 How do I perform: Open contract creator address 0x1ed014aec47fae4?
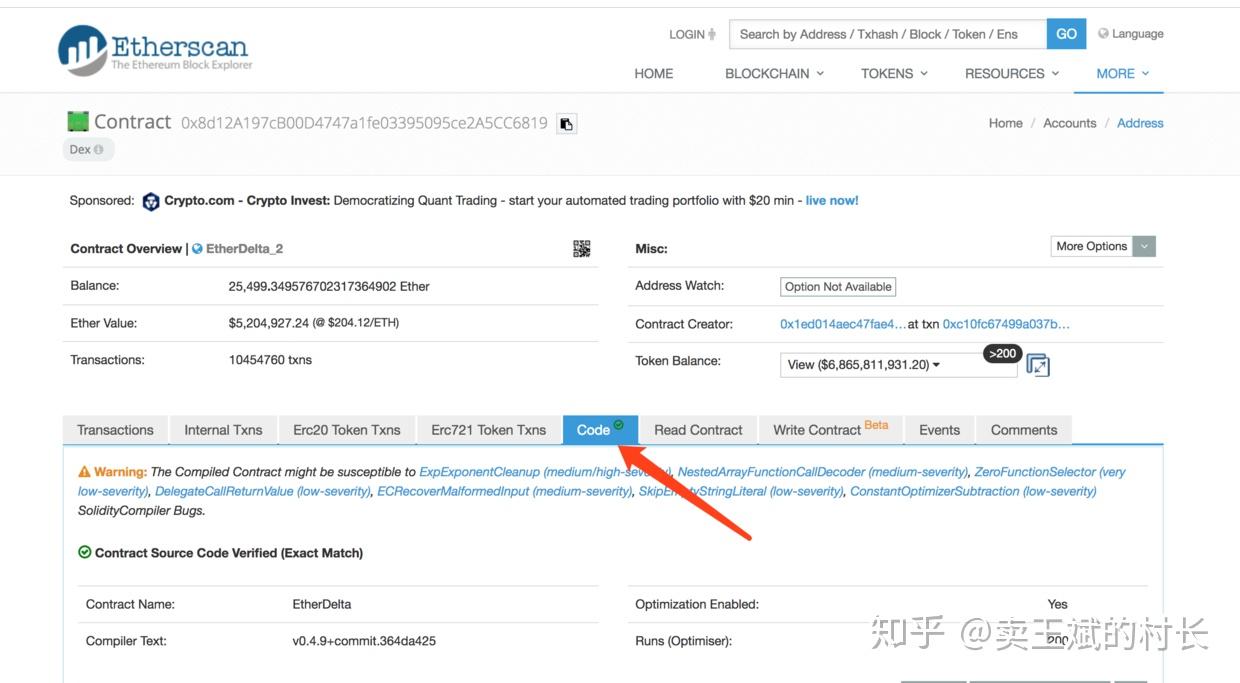[842, 324]
